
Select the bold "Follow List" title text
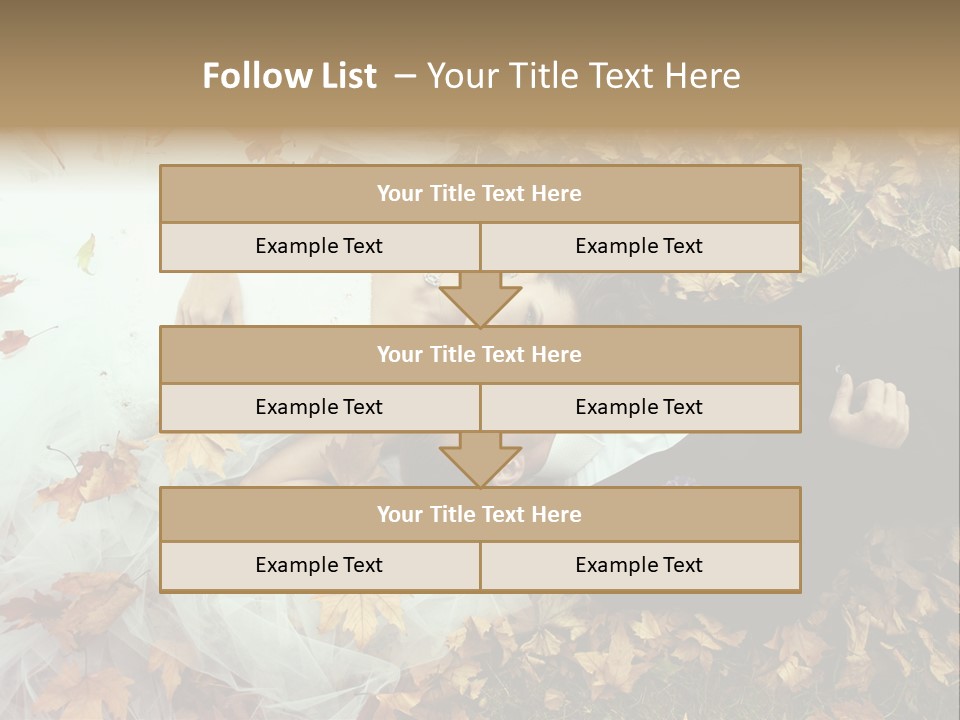[x=290, y=76]
